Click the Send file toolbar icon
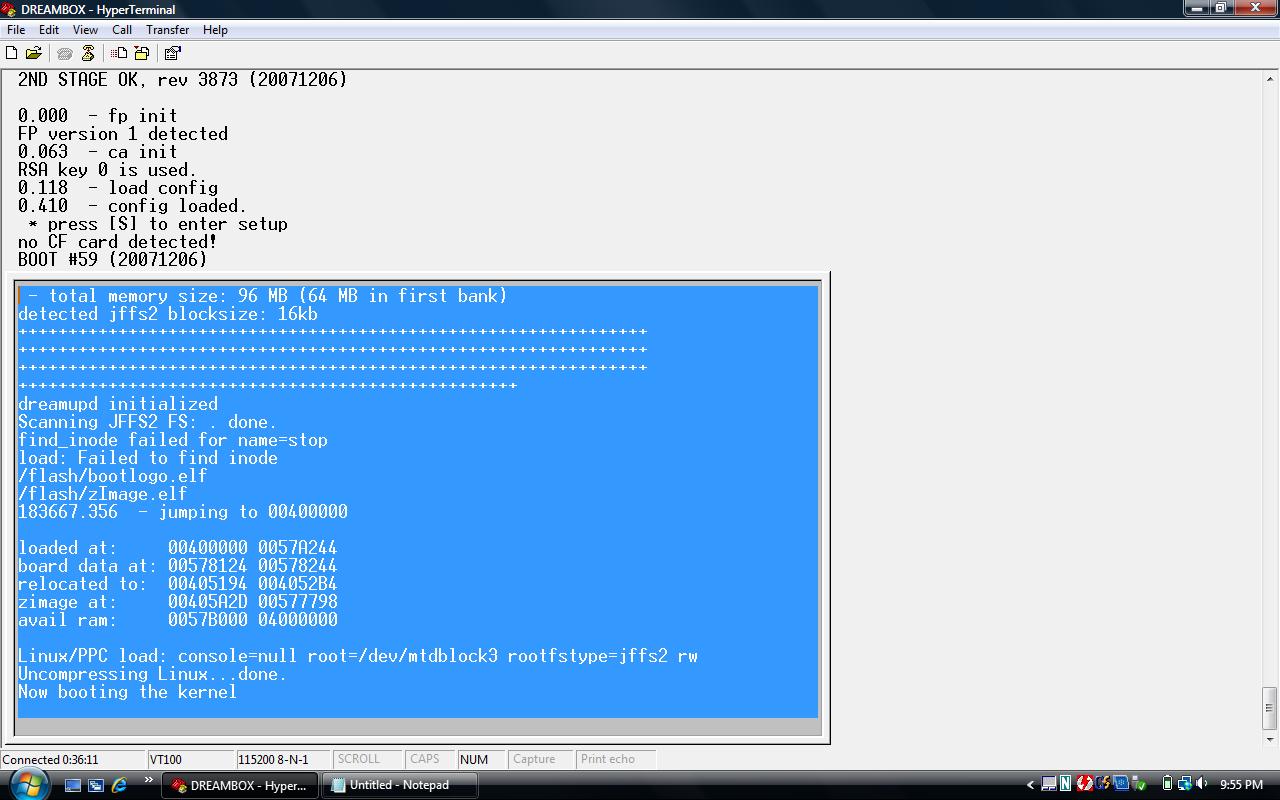The image size is (1280, 800). tap(119, 53)
